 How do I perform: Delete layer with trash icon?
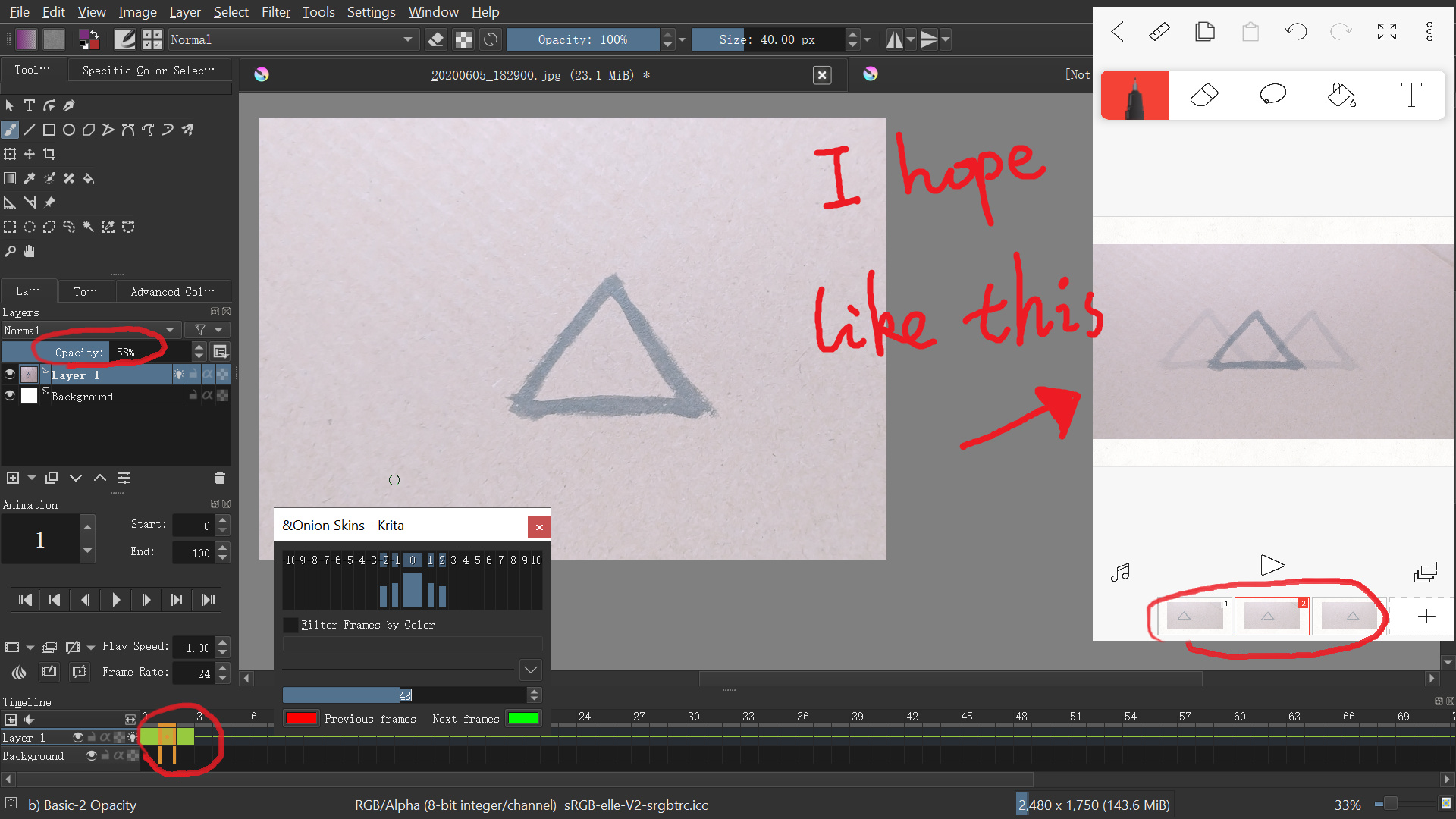click(220, 478)
